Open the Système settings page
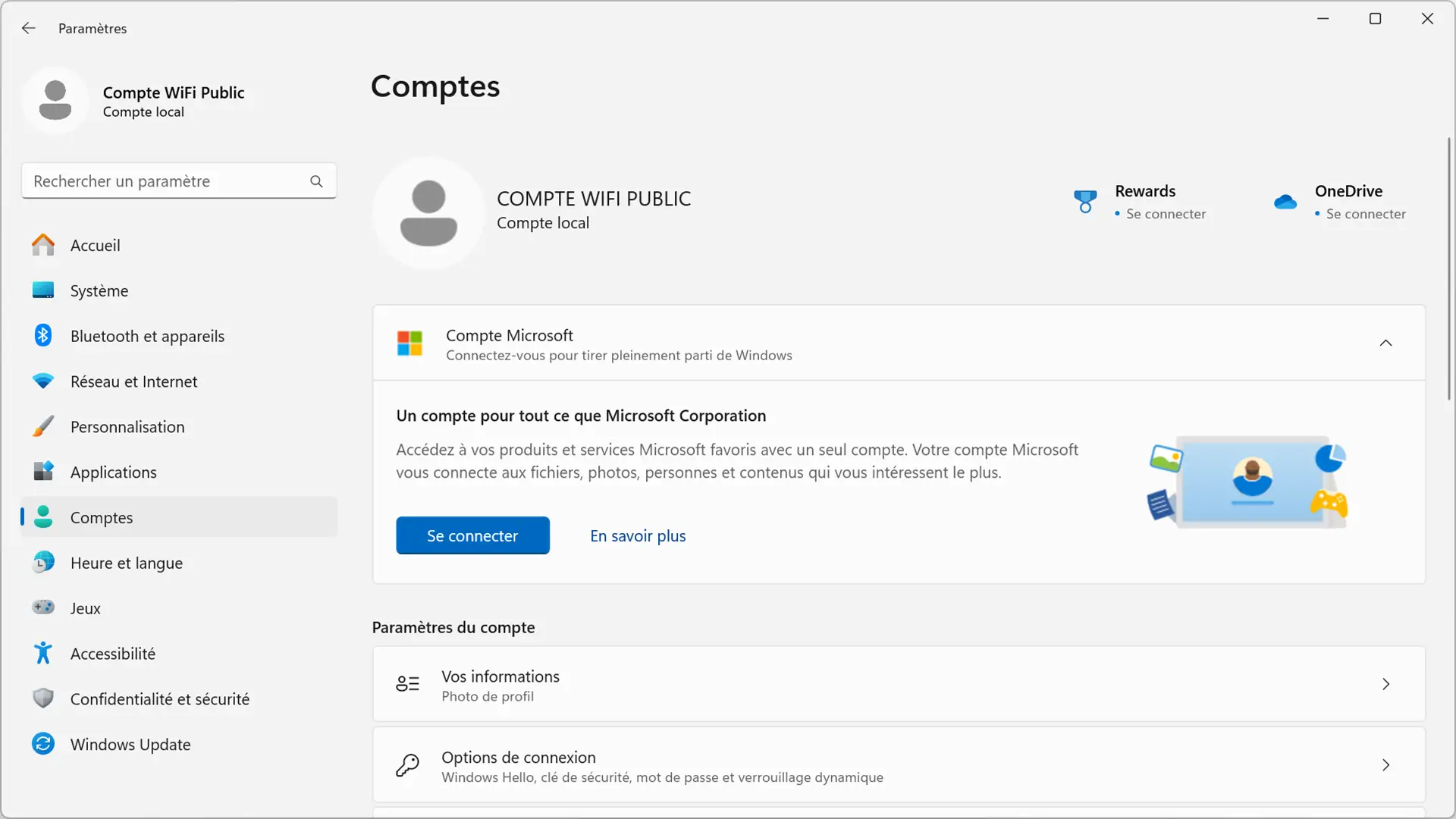Screen dimensions: 1456x819 (x=179, y=290)
